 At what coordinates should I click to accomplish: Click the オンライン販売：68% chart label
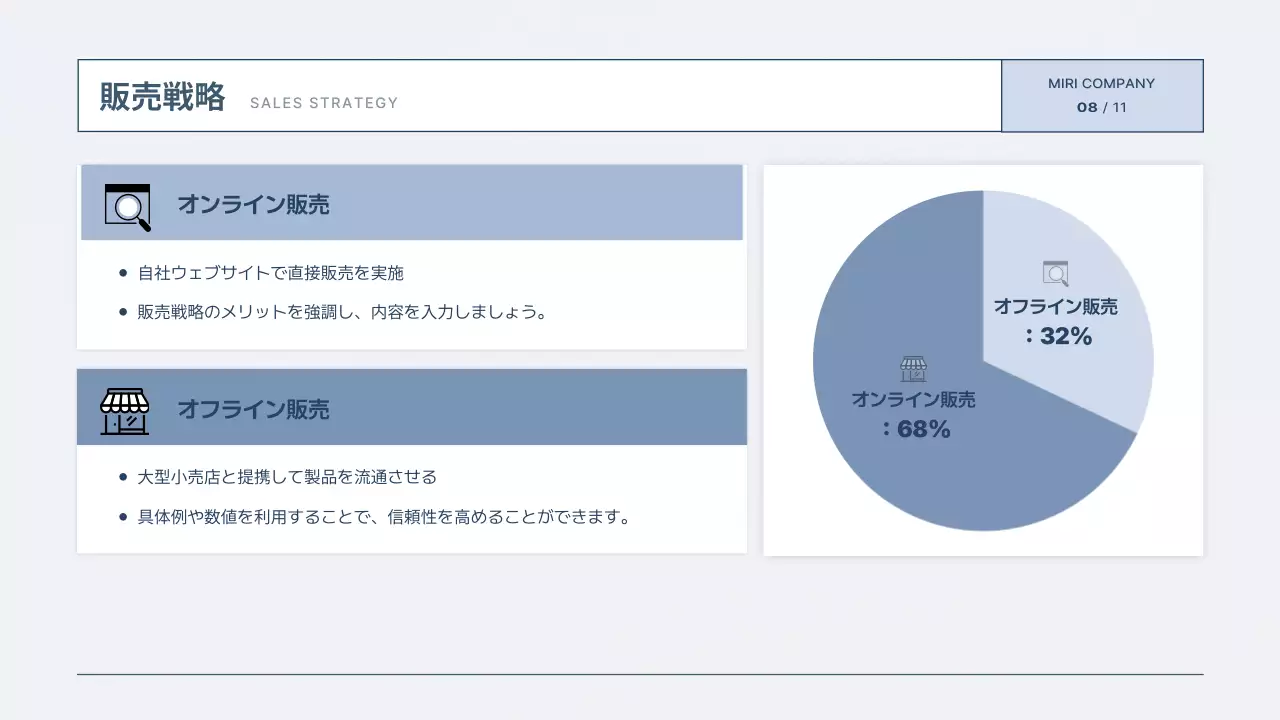point(915,413)
